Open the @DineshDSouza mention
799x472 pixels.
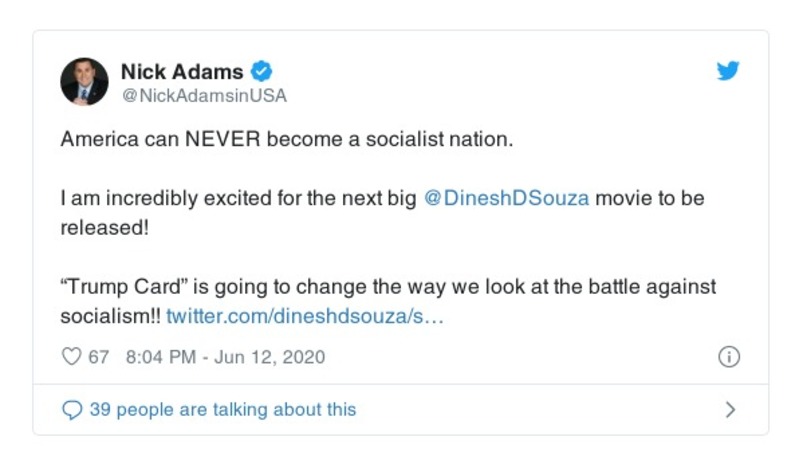(507, 198)
